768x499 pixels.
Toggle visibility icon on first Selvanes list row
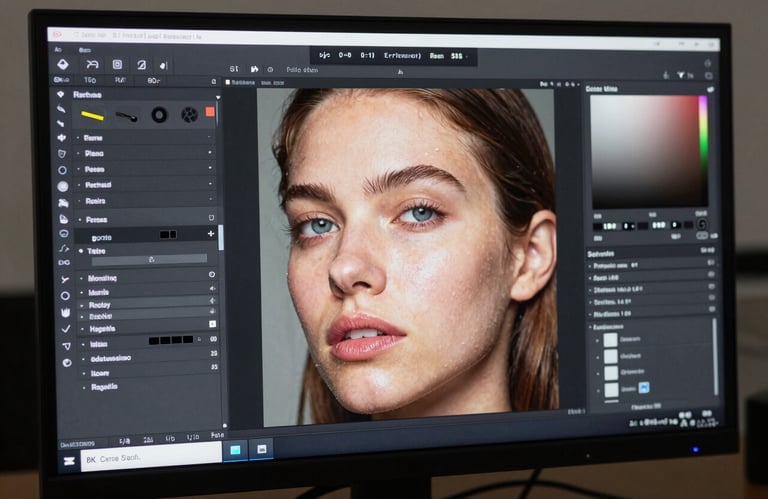click(710, 263)
